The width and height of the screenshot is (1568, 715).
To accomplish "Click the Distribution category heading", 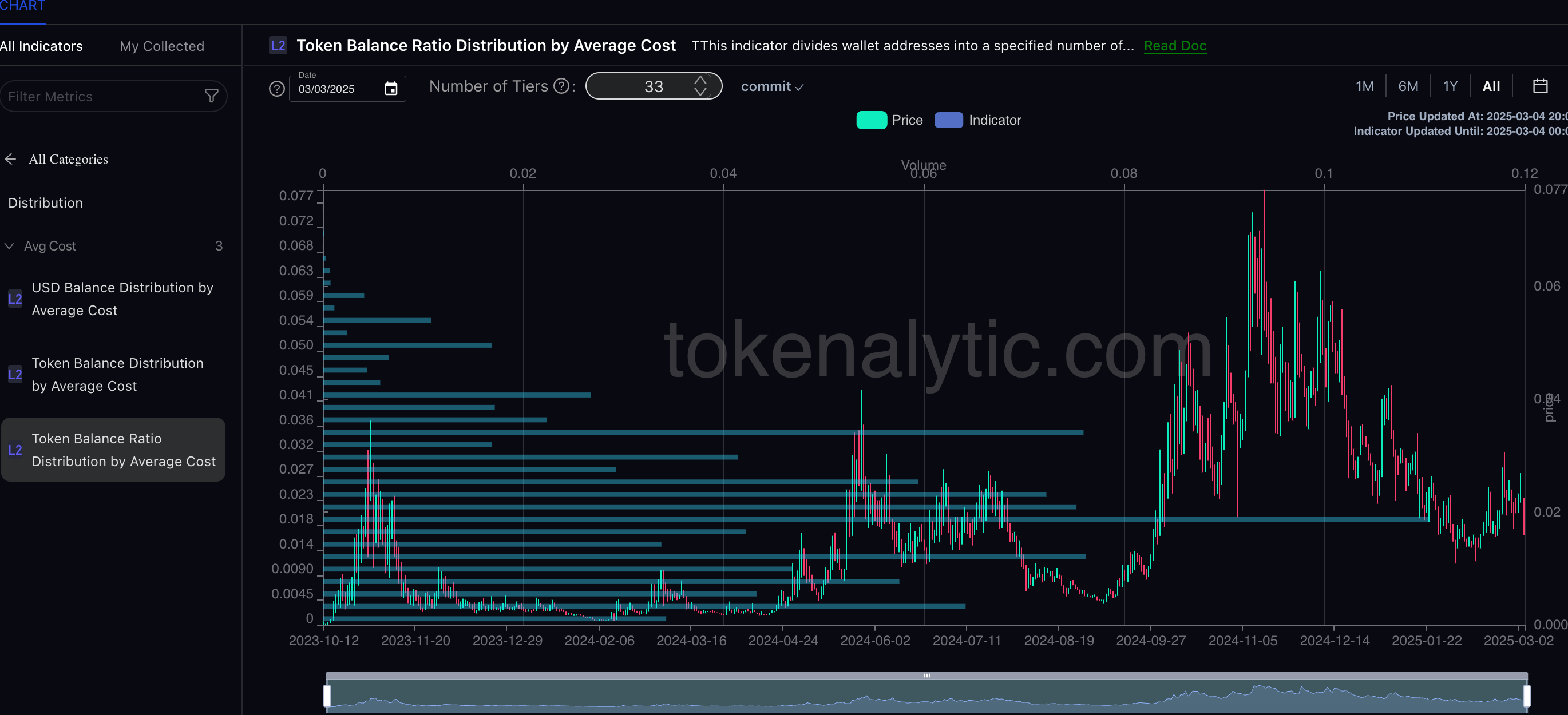I will coord(46,202).
